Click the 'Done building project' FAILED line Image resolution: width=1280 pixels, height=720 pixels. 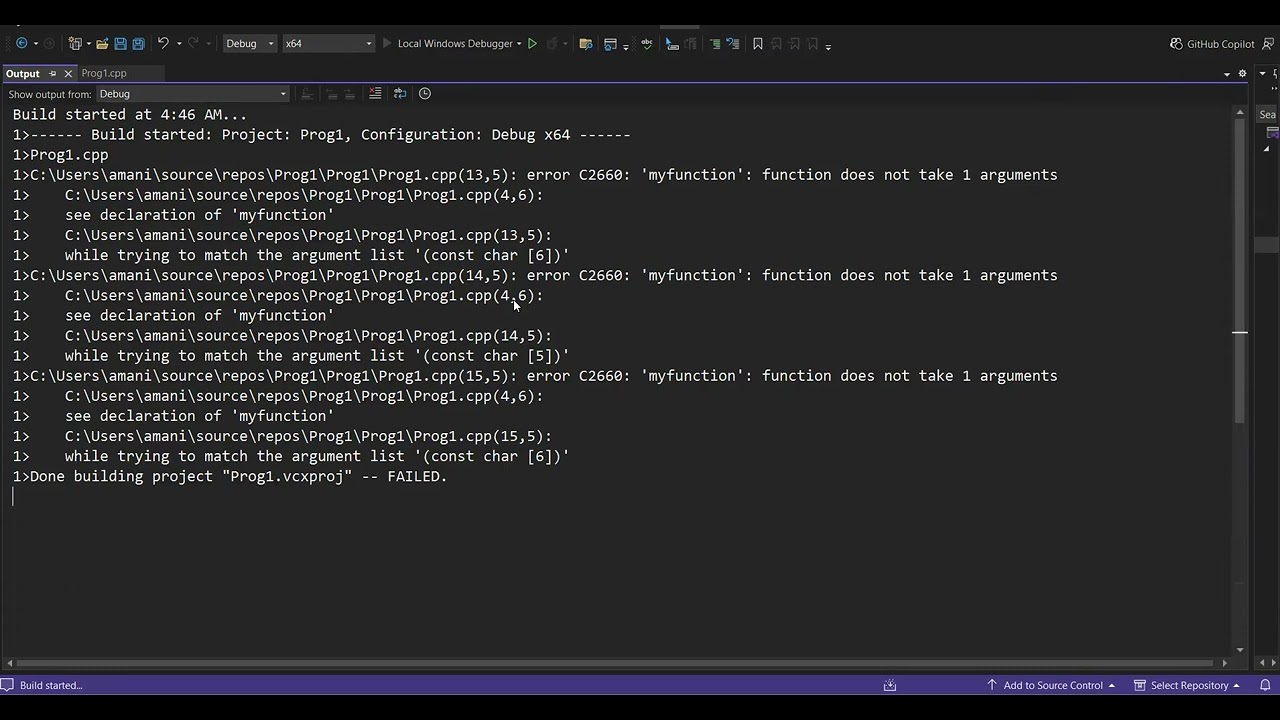point(230,476)
